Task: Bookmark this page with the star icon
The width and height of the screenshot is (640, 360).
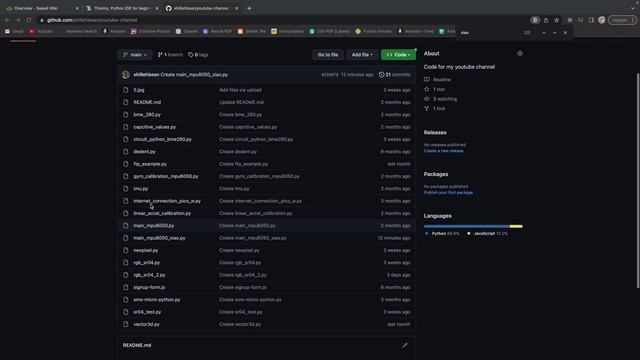Action: [556, 20]
